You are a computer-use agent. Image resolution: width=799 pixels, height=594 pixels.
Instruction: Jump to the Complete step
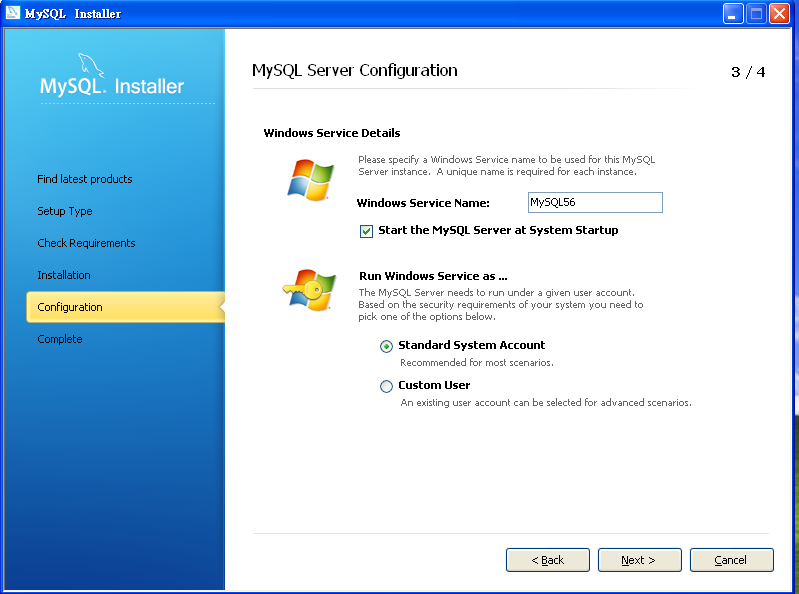point(60,339)
